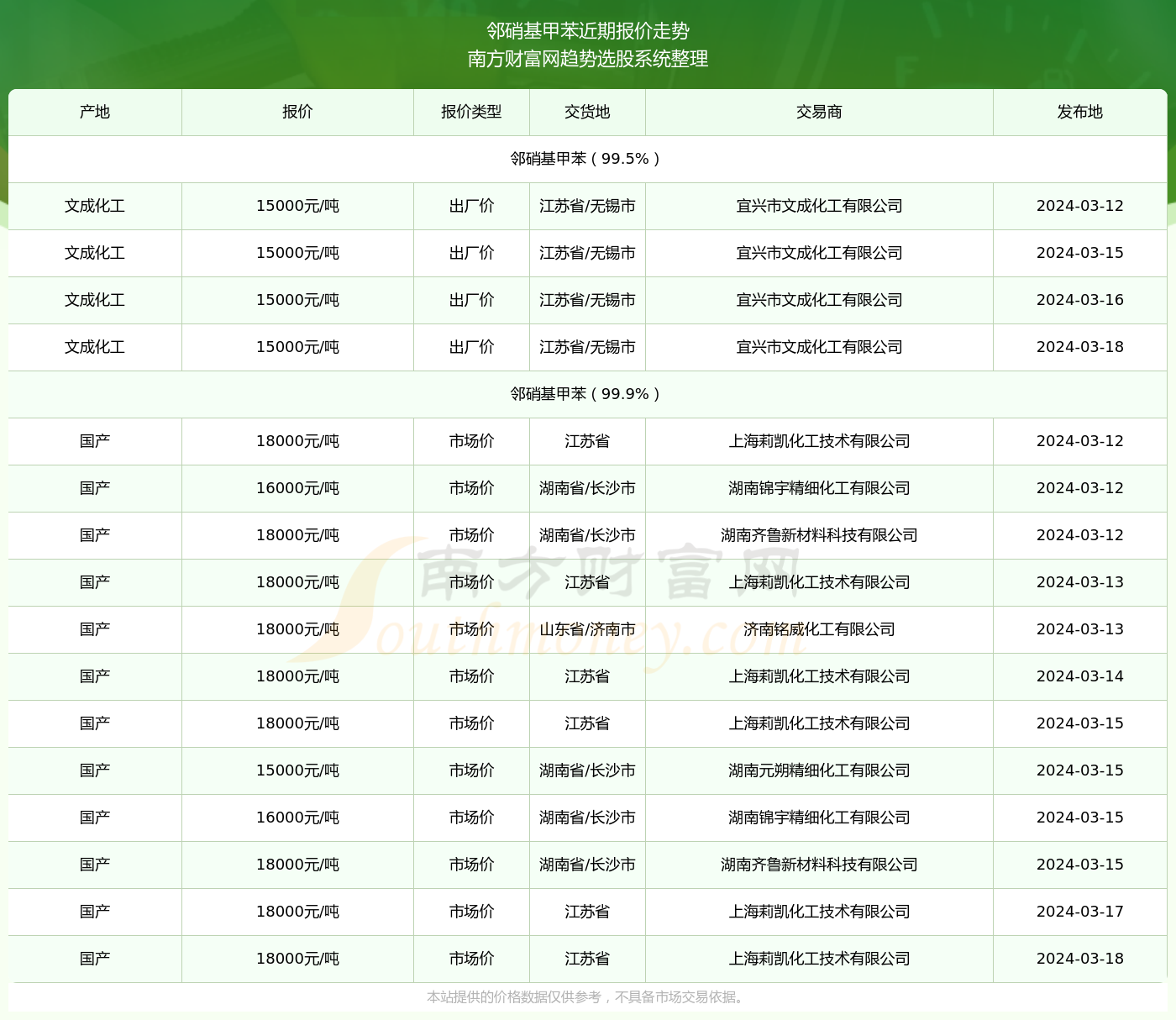Screen dimensions: 1176x1020
Task: Click 文成化工 in the 2024-03-16 row
Action: pyautogui.click(x=95, y=300)
